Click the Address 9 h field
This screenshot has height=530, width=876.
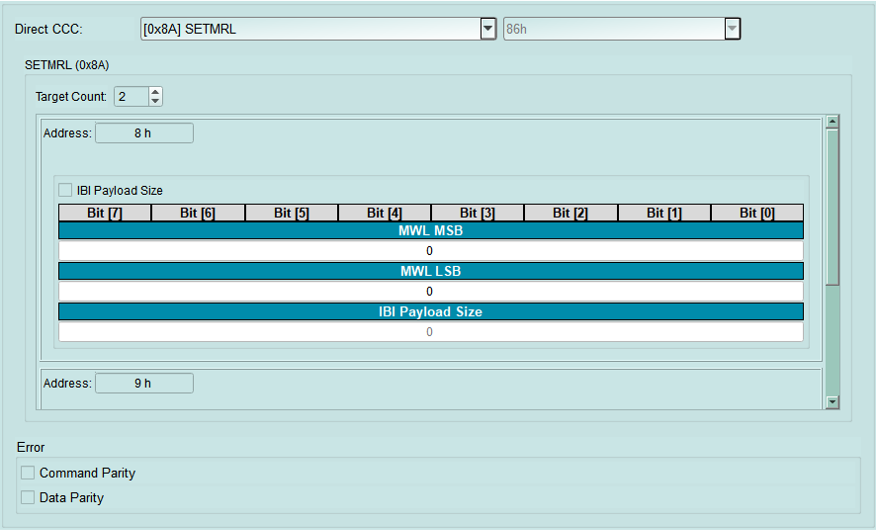click(x=144, y=383)
